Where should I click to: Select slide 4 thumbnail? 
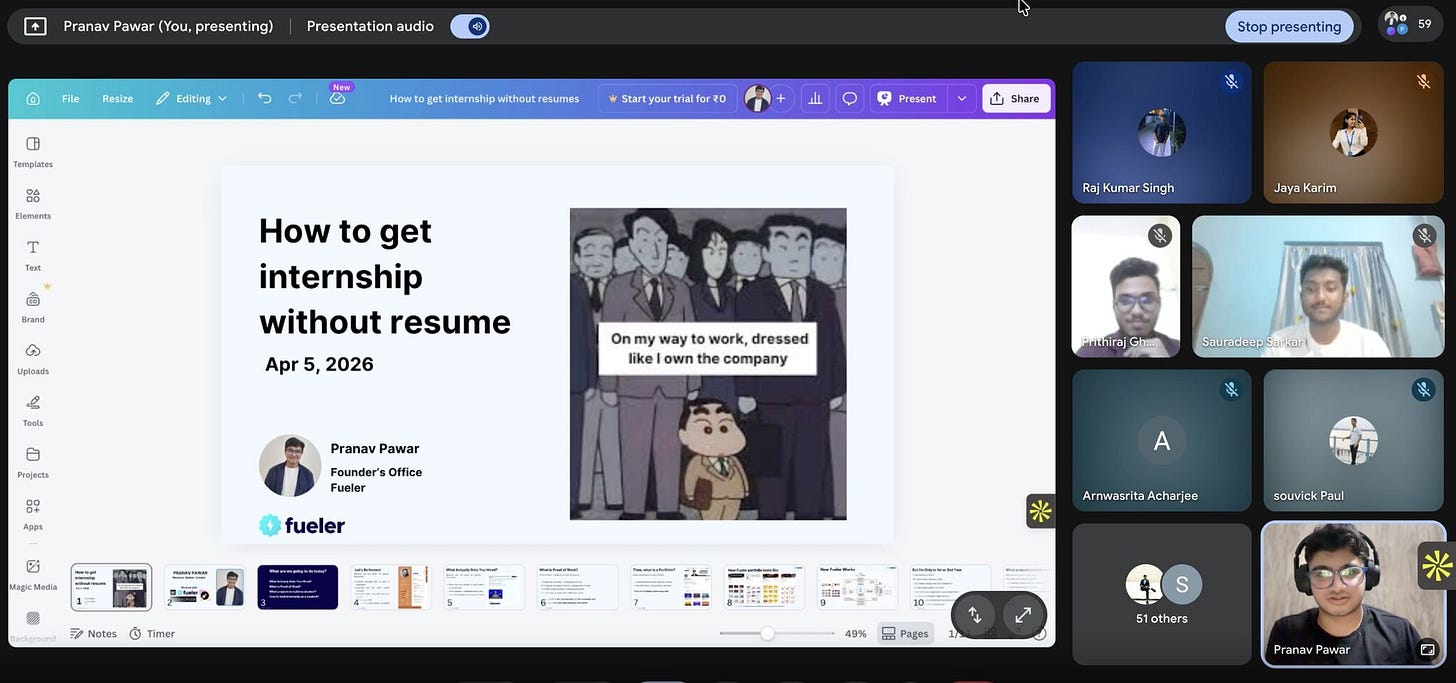391,587
